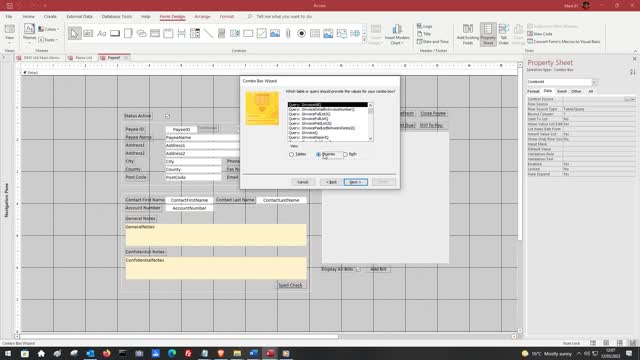
Task: Click Add Existing Fields icon
Action: tap(468, 34)
